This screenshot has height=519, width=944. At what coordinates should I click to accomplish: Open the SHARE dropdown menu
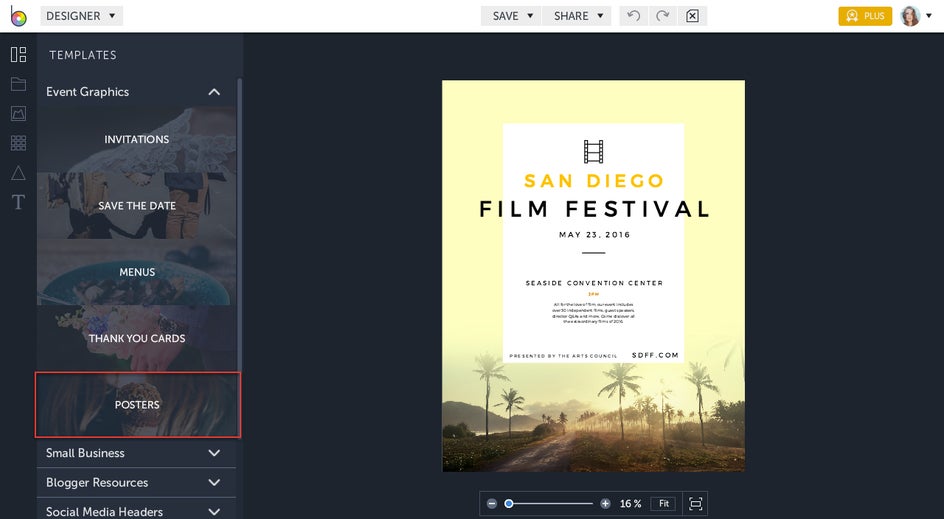click(x=578, y=16)
